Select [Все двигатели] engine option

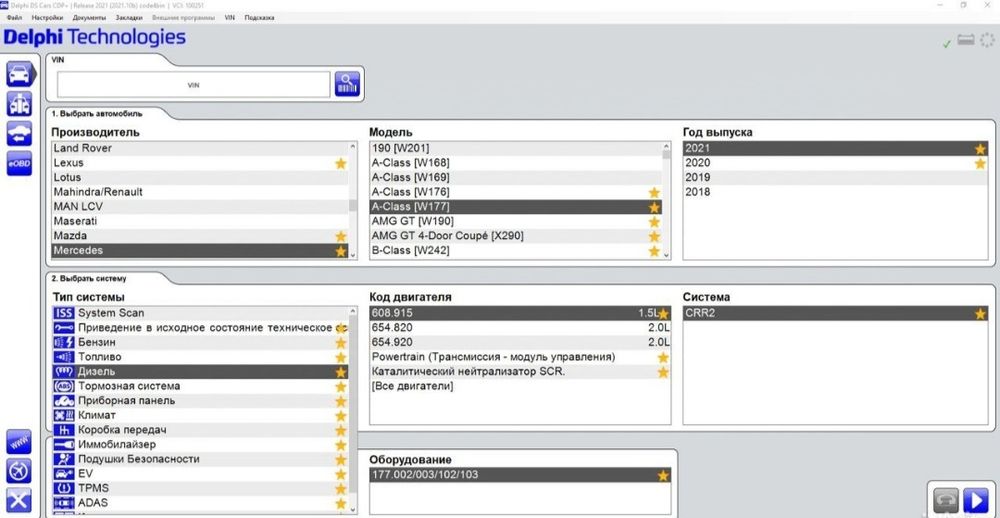click(x=520, y=387)
